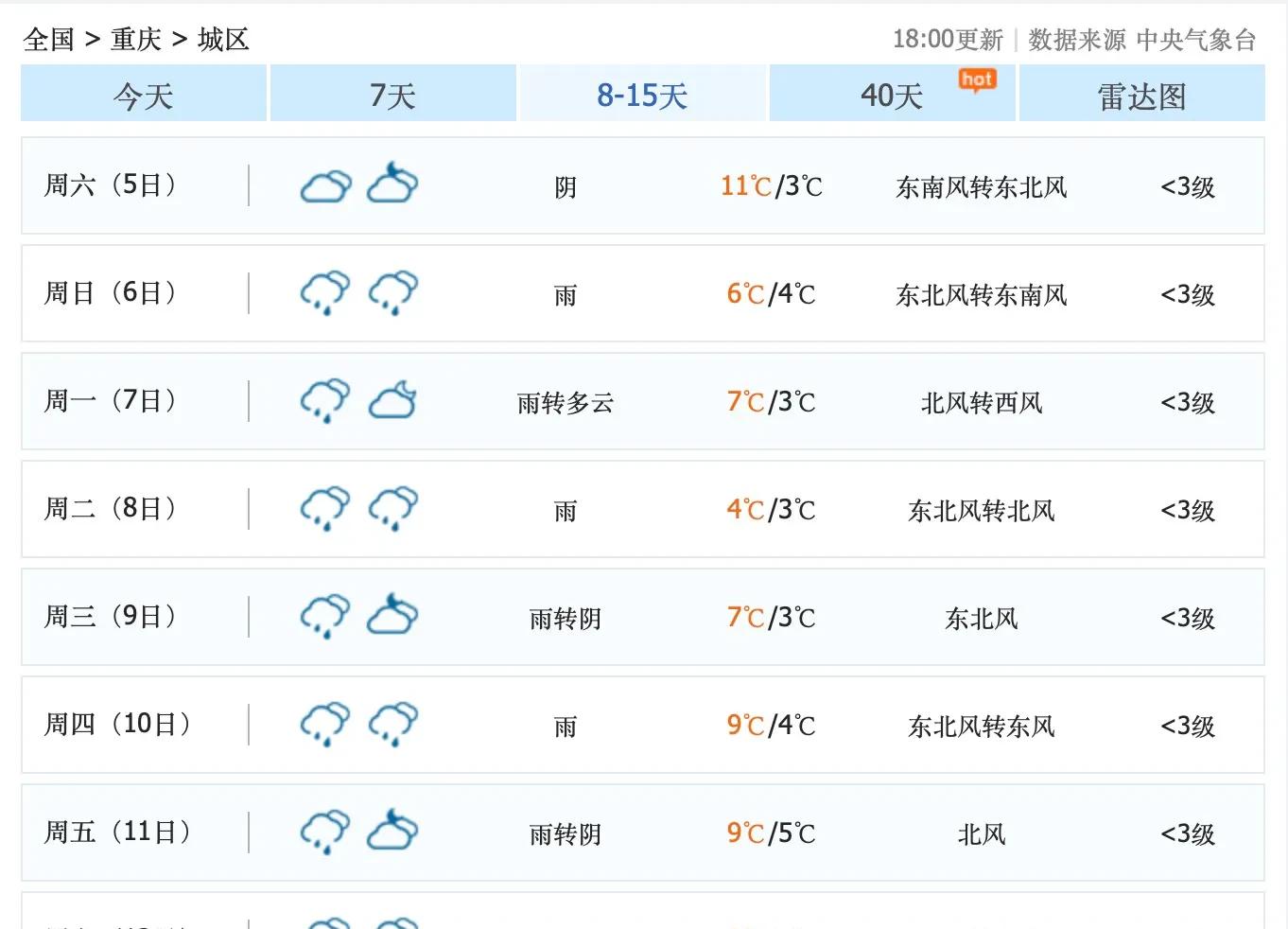Click the 重庆 breadcrumb link
Viewport: 1288px width, 929px height.
[136, 40]
